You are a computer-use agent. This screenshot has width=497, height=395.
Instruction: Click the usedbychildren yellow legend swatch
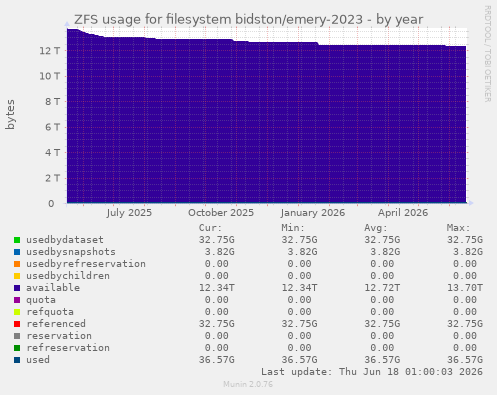tap(17, 276)
